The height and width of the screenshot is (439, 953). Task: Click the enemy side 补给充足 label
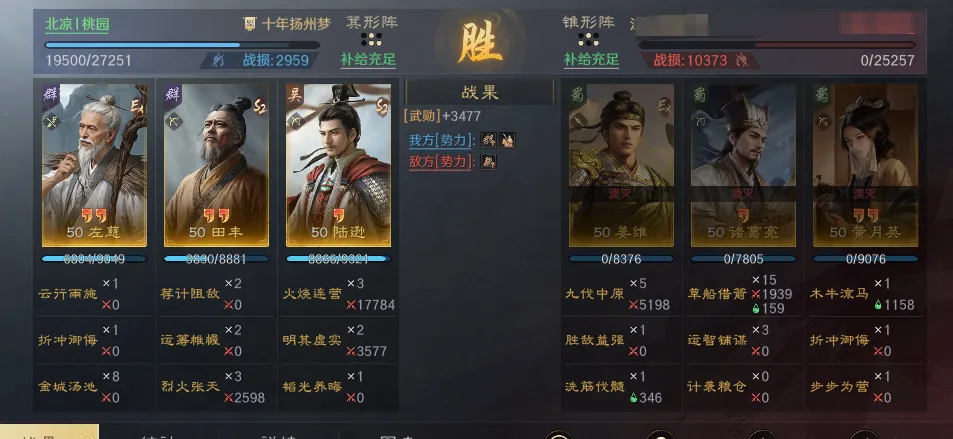tap(591, 60)
